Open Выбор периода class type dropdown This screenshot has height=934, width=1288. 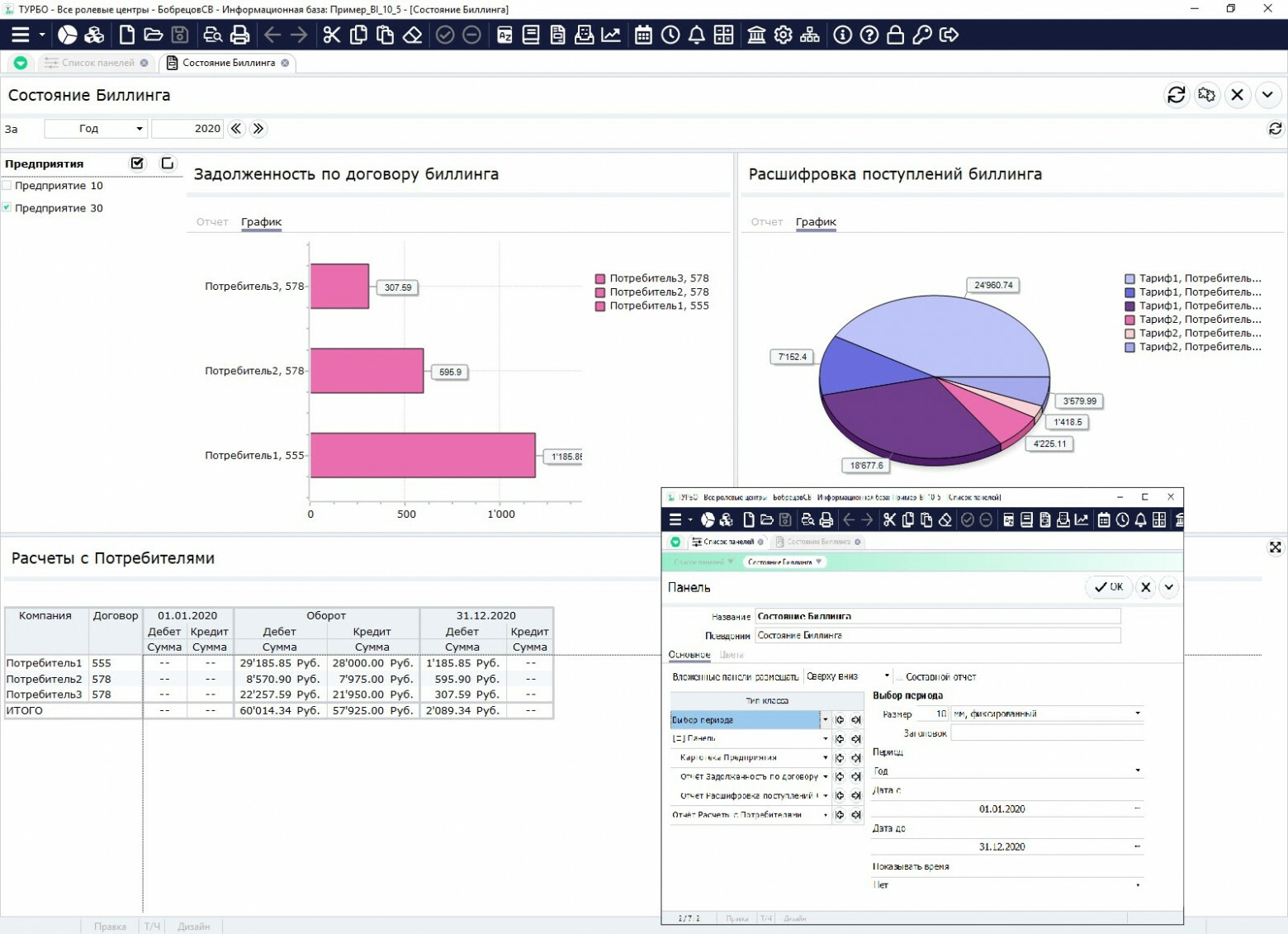pos(825,719)
